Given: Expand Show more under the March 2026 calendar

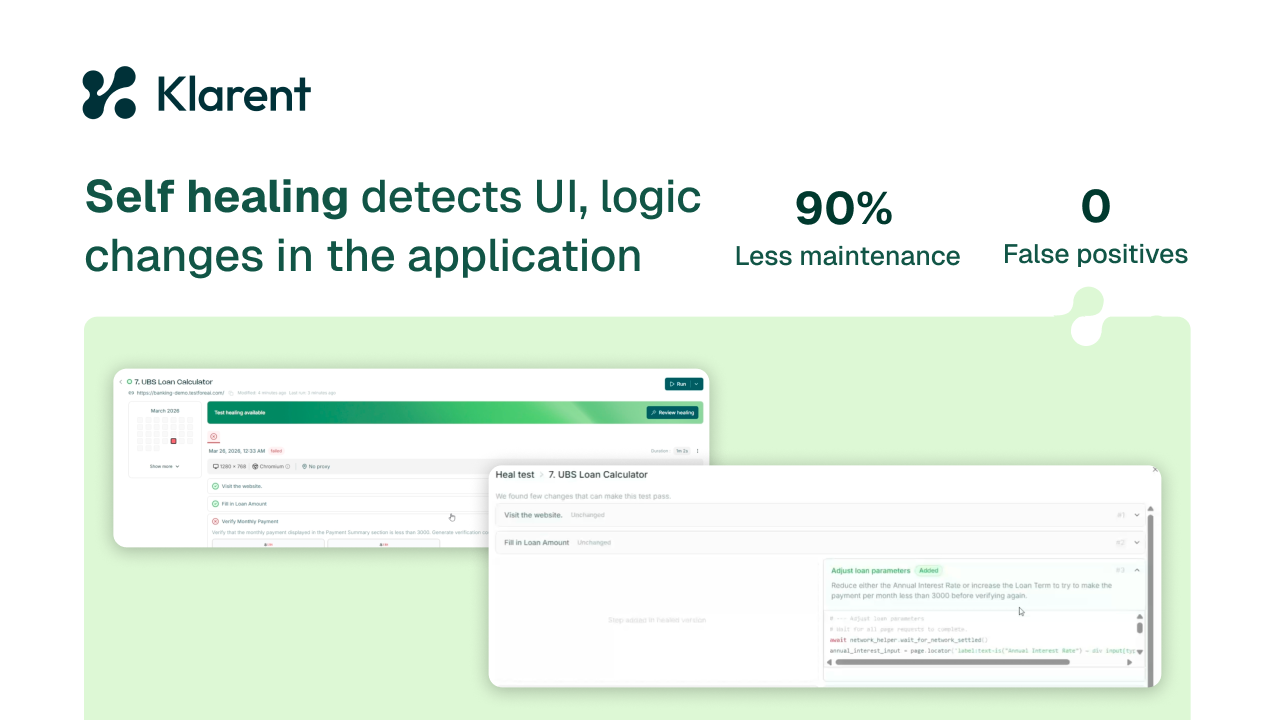Looking at the screenshot, I should [164, 466].
